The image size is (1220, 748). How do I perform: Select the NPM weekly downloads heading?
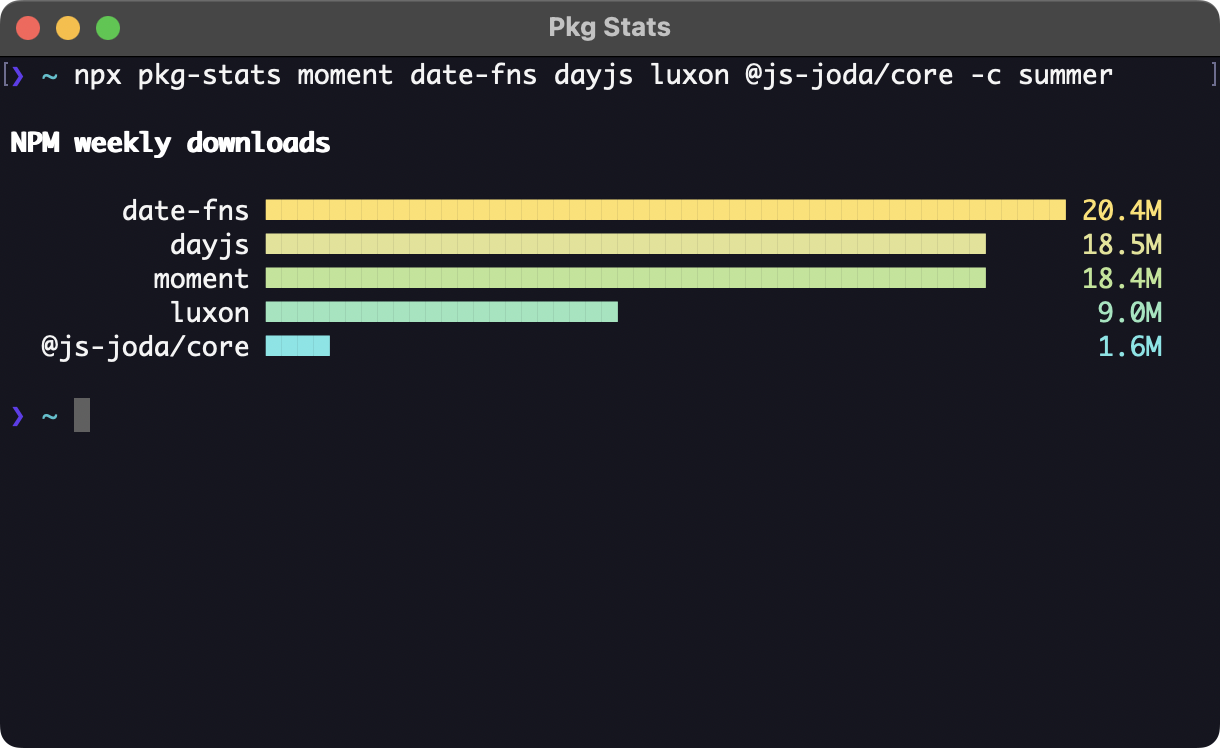(x=170, y=143)
